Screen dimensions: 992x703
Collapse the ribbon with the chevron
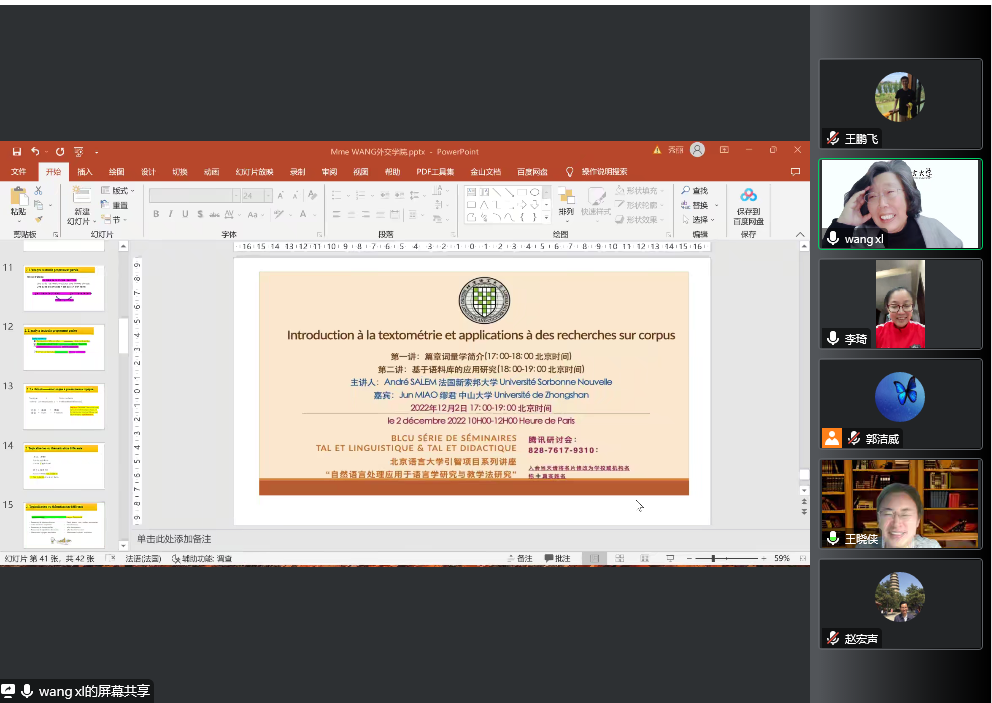(800, 234)
